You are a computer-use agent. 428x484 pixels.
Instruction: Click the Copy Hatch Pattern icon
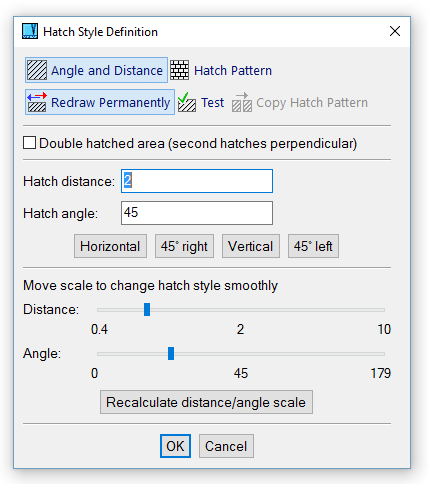click(x=242, y=102)
